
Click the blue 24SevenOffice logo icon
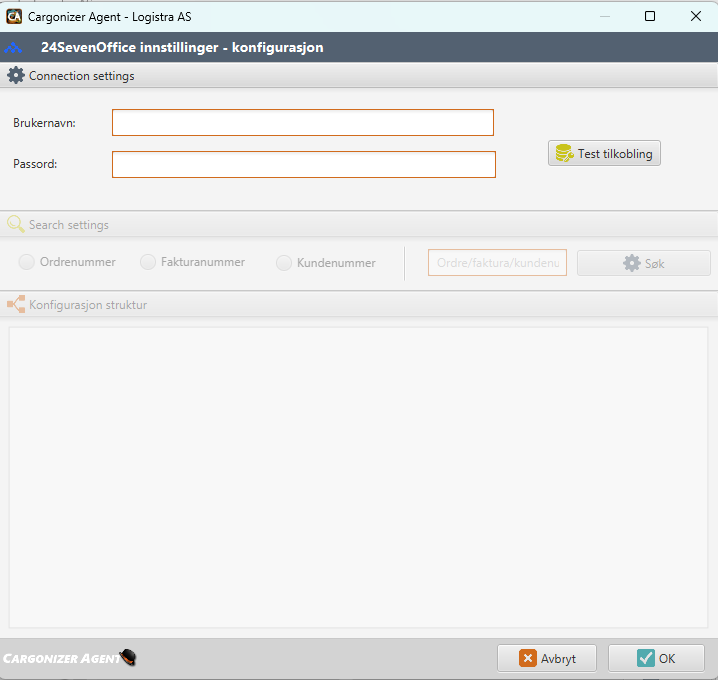tap(13, 48)
